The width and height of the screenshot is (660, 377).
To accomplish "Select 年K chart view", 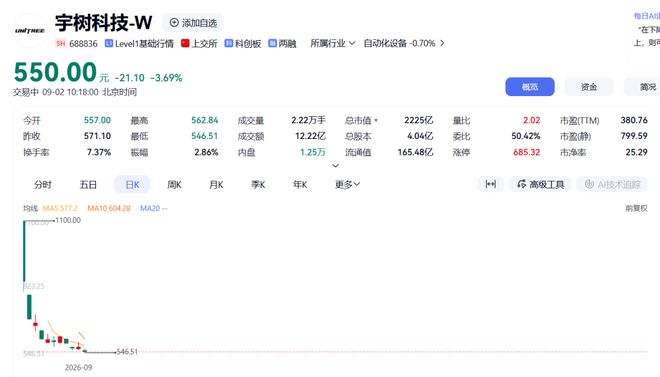I will 300,184.
